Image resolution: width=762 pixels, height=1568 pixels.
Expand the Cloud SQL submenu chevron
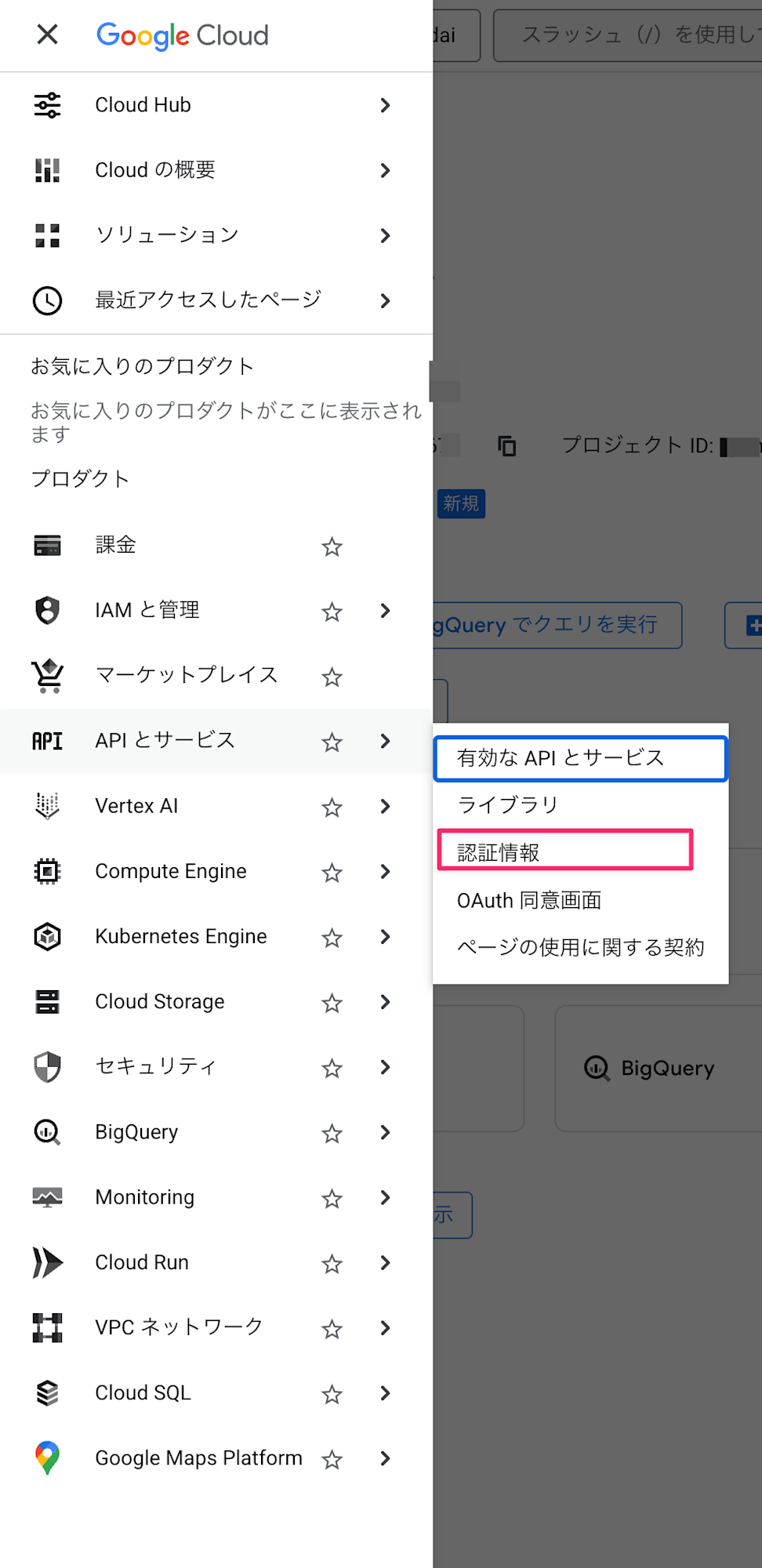pyautogui.click(x=385, y=1393)
